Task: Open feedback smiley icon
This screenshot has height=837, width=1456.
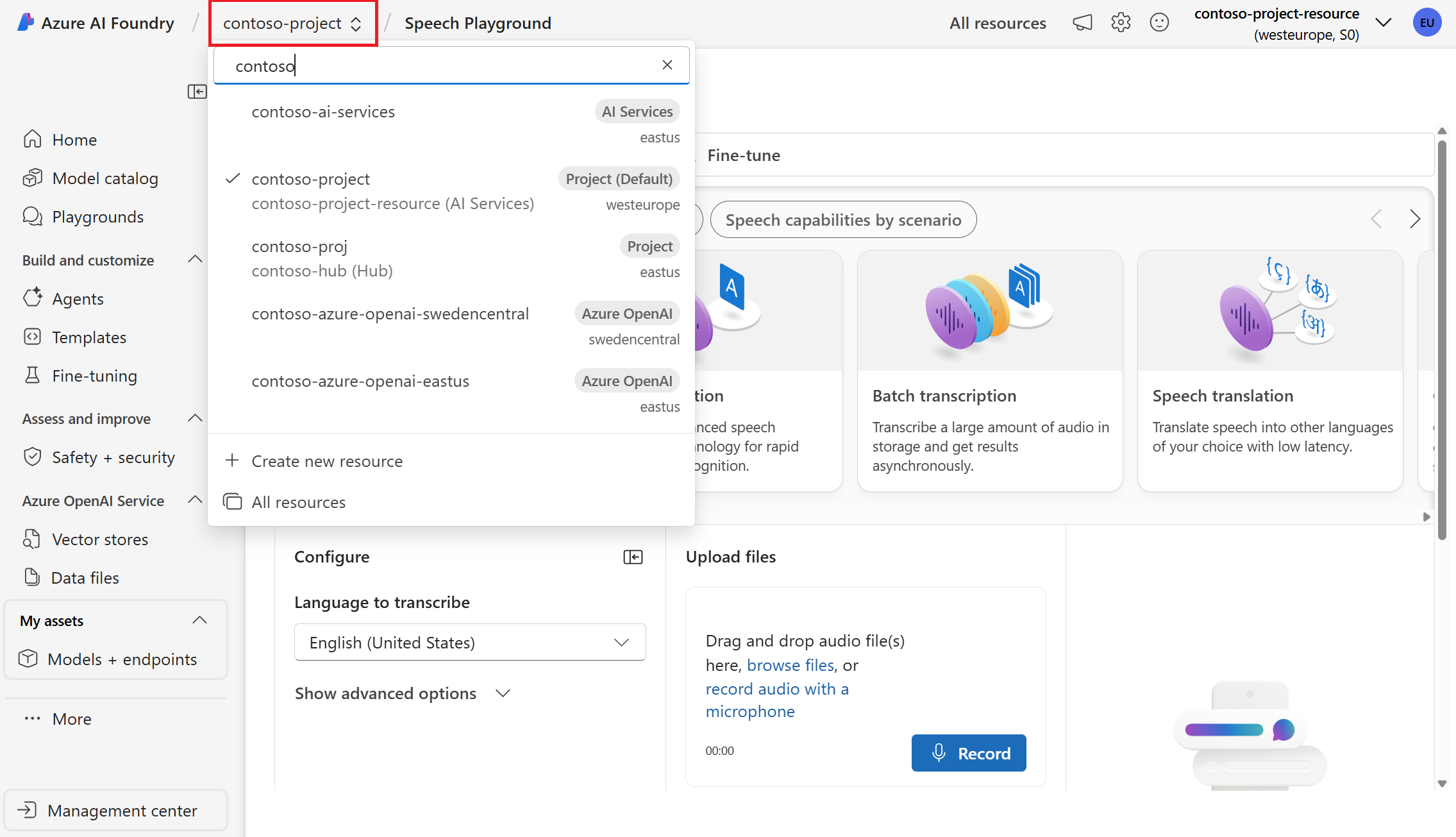Action: [1159, 23]
